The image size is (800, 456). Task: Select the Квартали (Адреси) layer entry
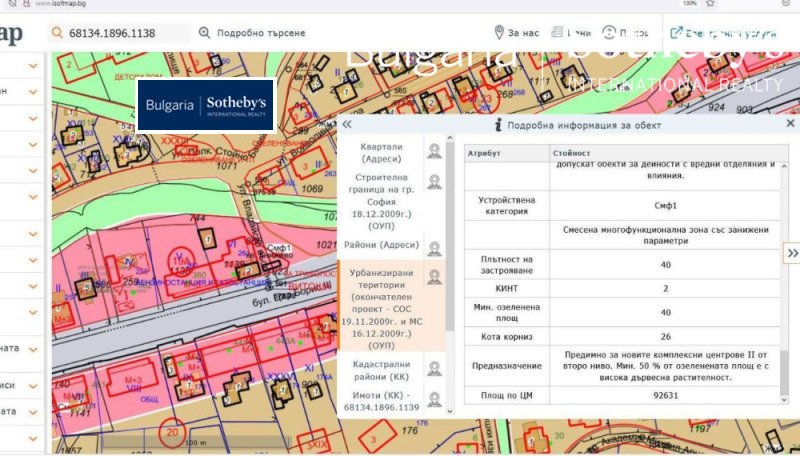point(381,152)
